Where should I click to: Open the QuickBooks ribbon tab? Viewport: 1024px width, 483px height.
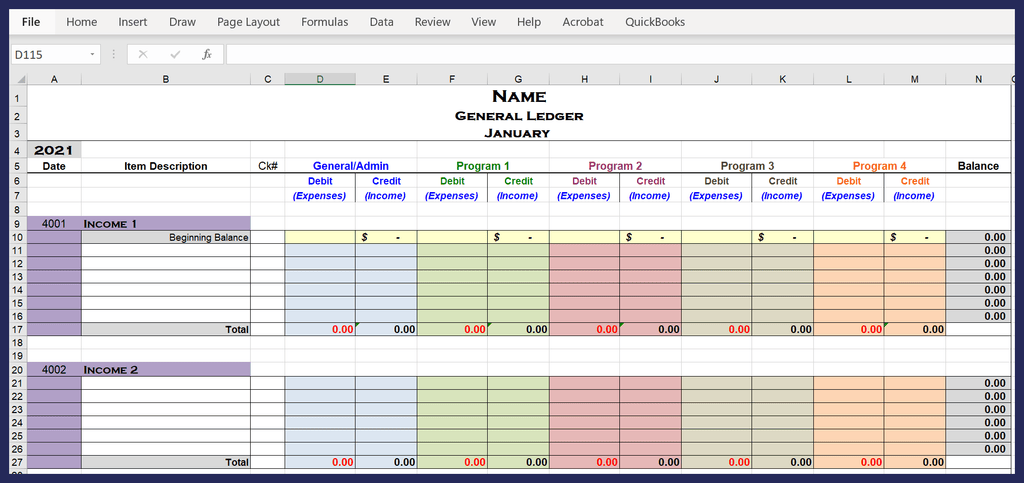click(655, 22)
